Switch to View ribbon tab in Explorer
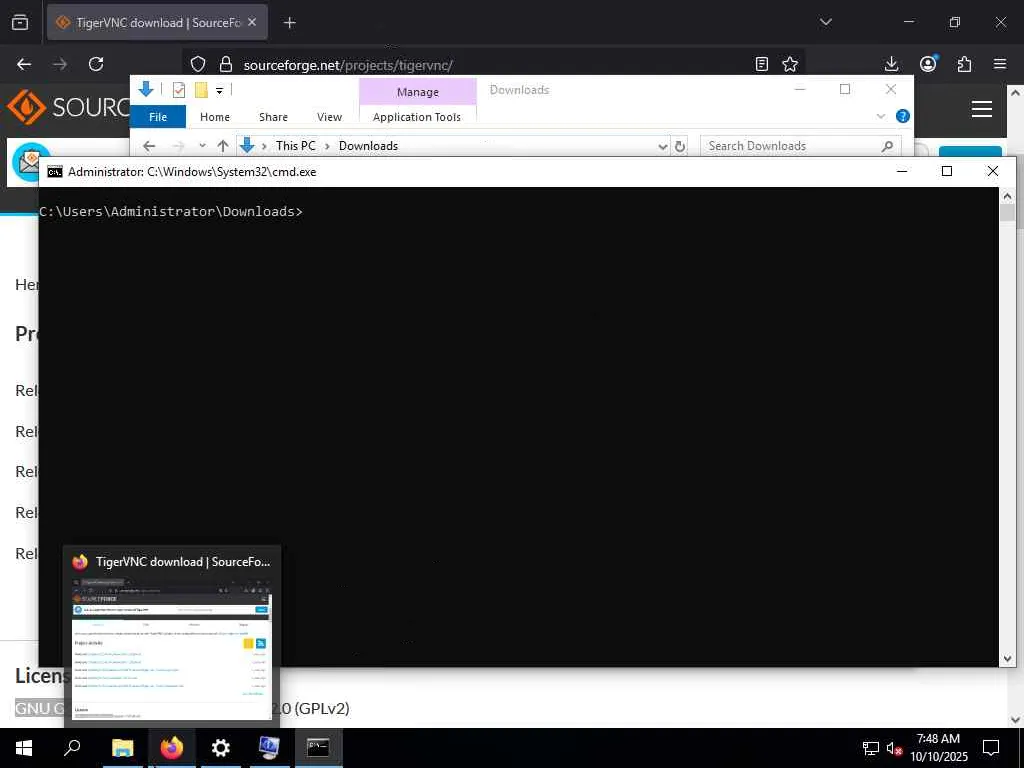 pos(329,117)
